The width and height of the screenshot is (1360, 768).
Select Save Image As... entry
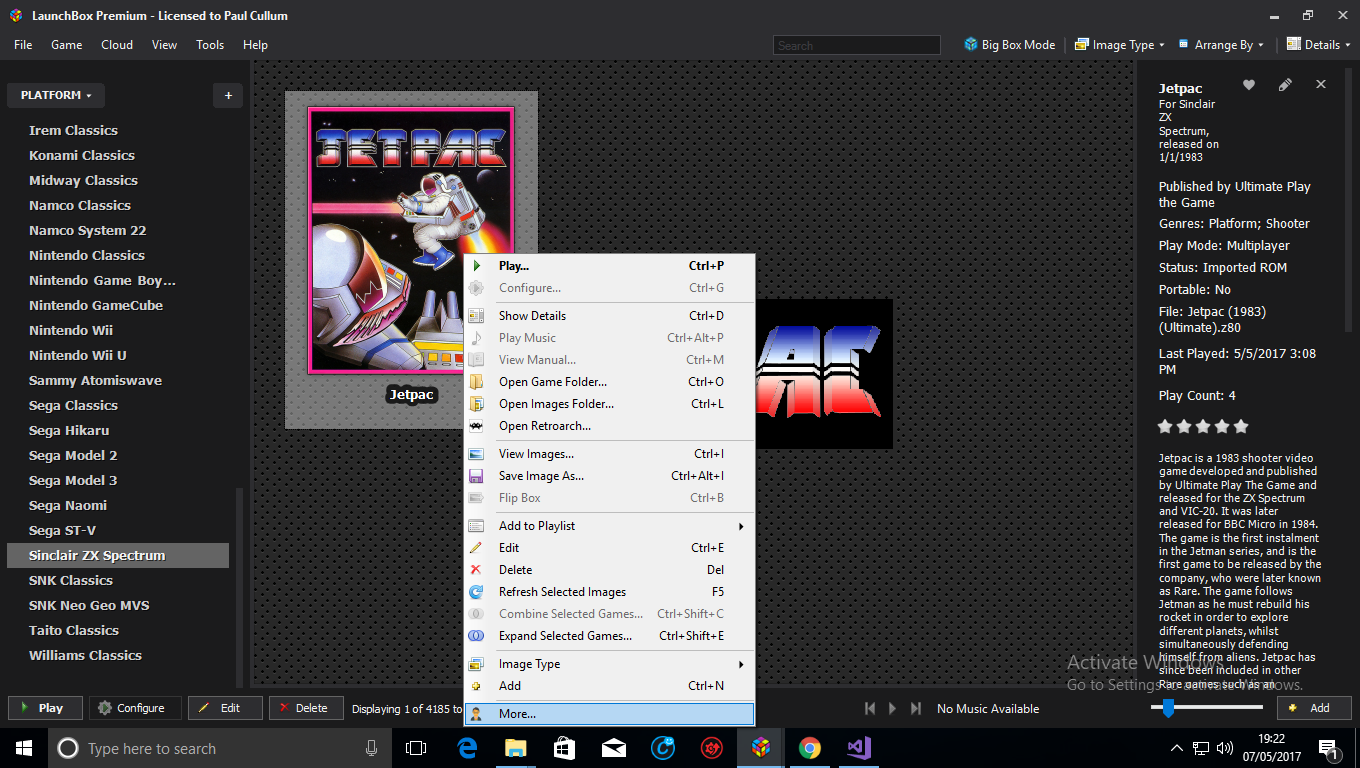coord(610,476)
